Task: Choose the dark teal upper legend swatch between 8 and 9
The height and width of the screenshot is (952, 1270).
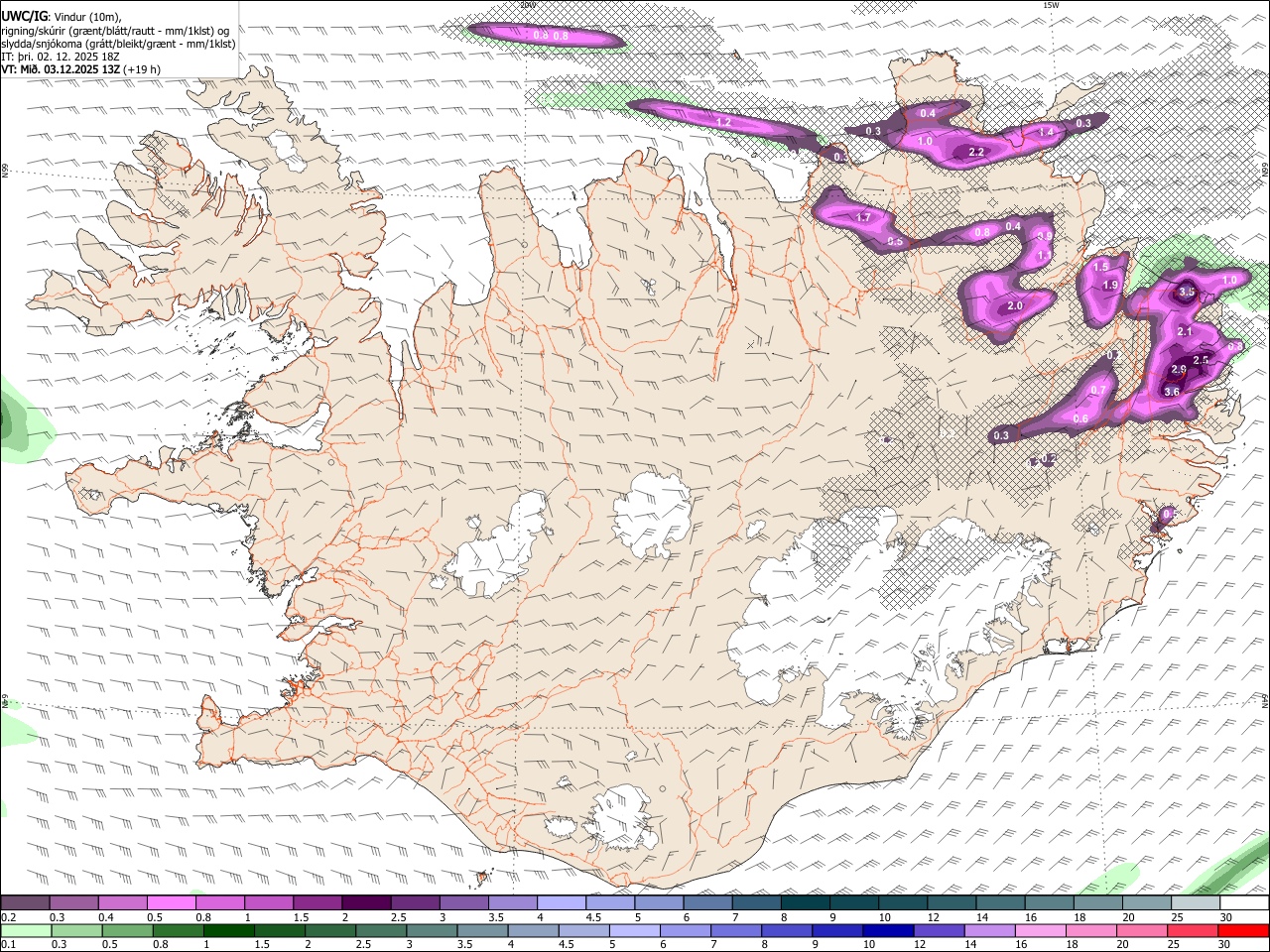Action: (x=805, y=903)
